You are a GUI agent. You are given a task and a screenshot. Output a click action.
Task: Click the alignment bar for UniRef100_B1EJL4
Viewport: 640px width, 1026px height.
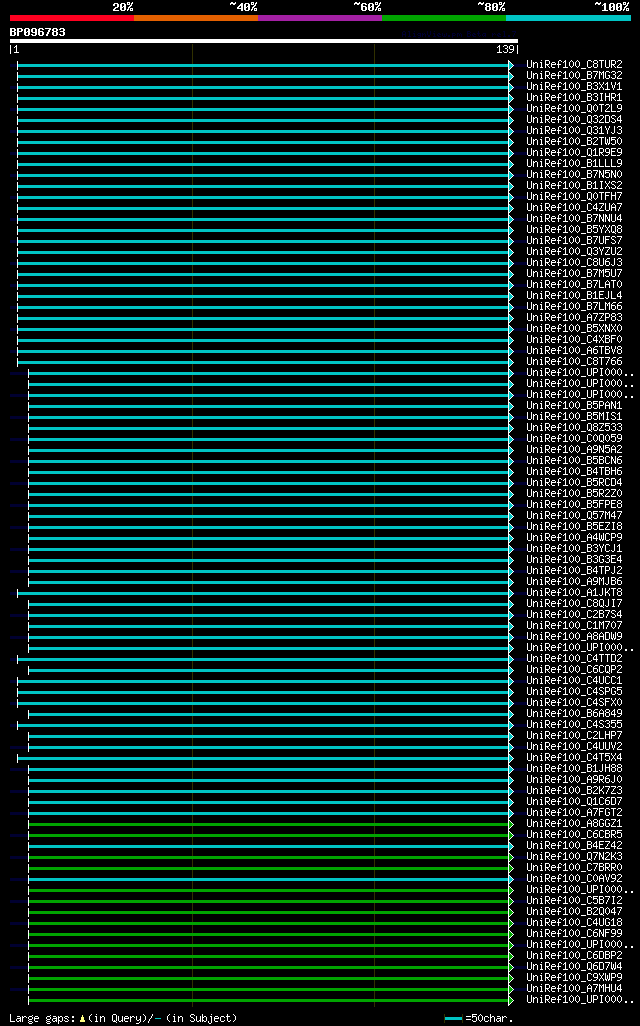pyautogui.click(x=264, y=296)
